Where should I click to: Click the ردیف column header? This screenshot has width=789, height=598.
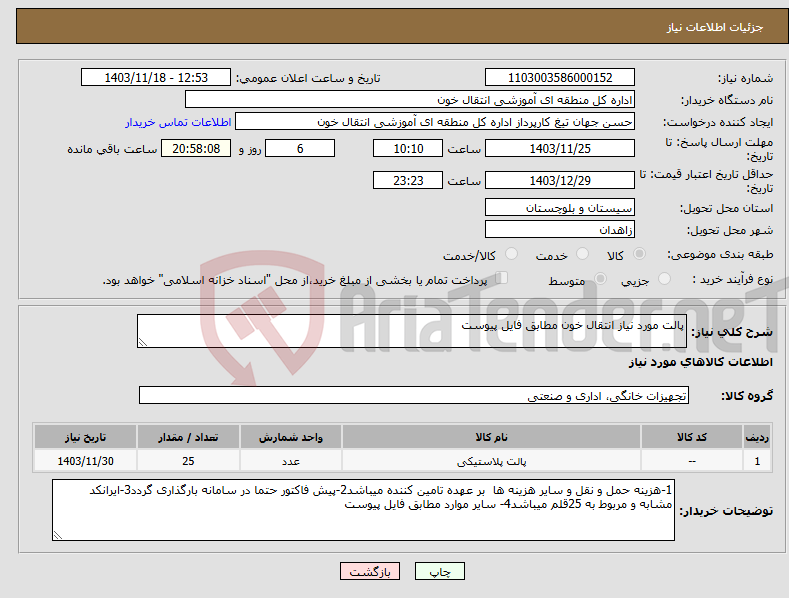757,437
